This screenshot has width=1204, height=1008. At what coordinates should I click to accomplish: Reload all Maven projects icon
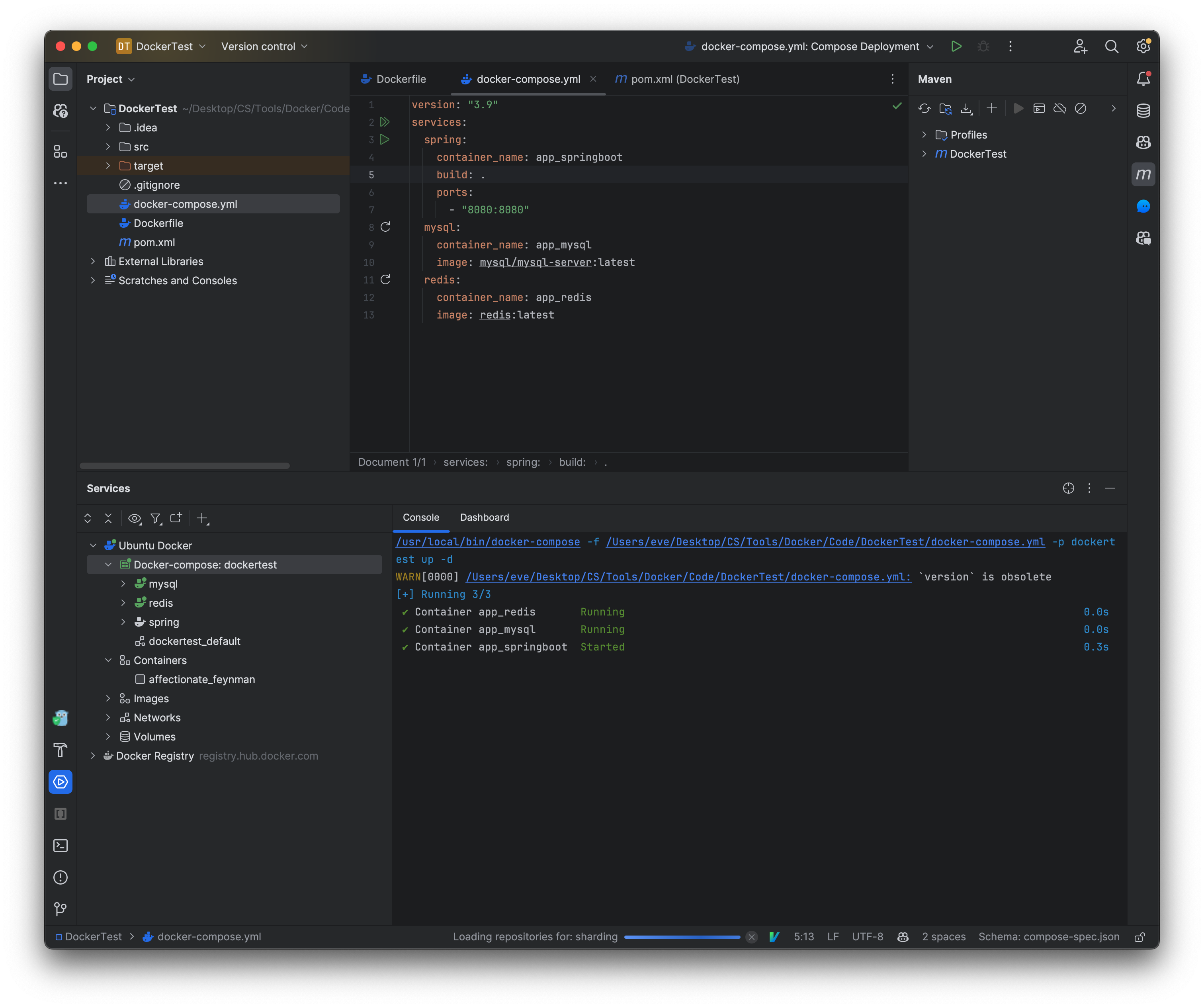tap(924, 108)
